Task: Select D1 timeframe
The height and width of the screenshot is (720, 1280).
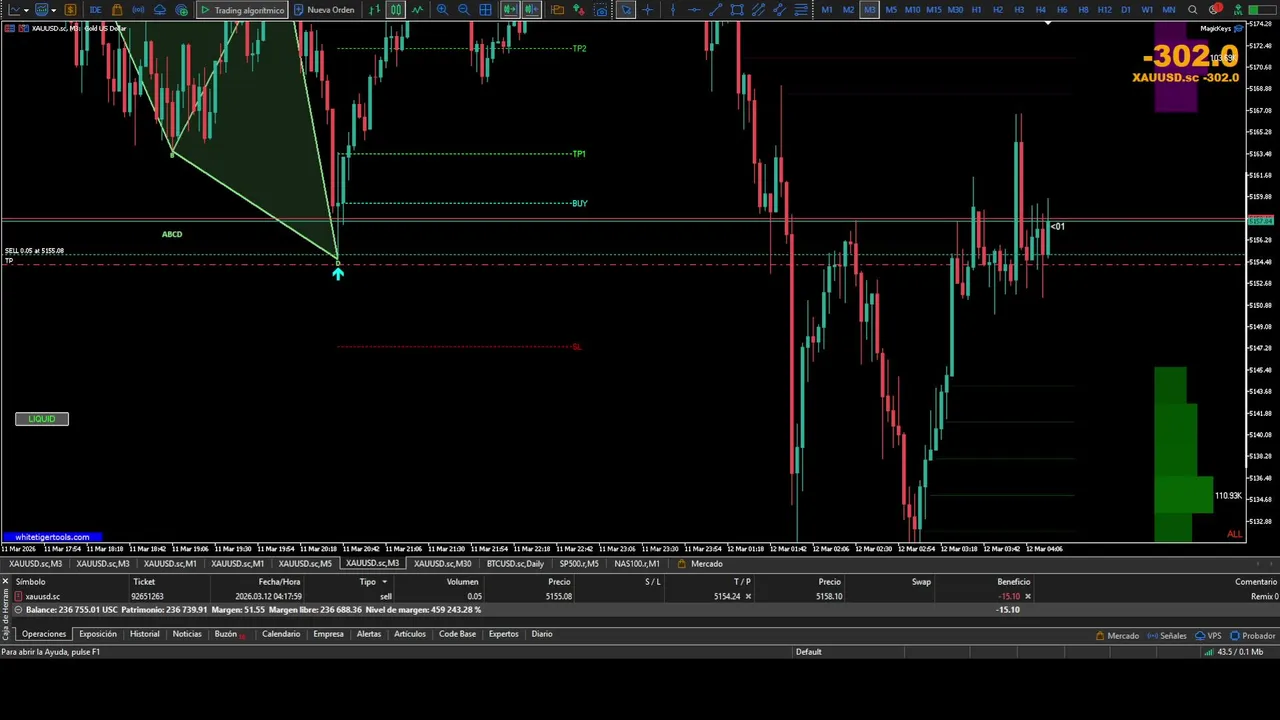Action: tap(1126, 10)
